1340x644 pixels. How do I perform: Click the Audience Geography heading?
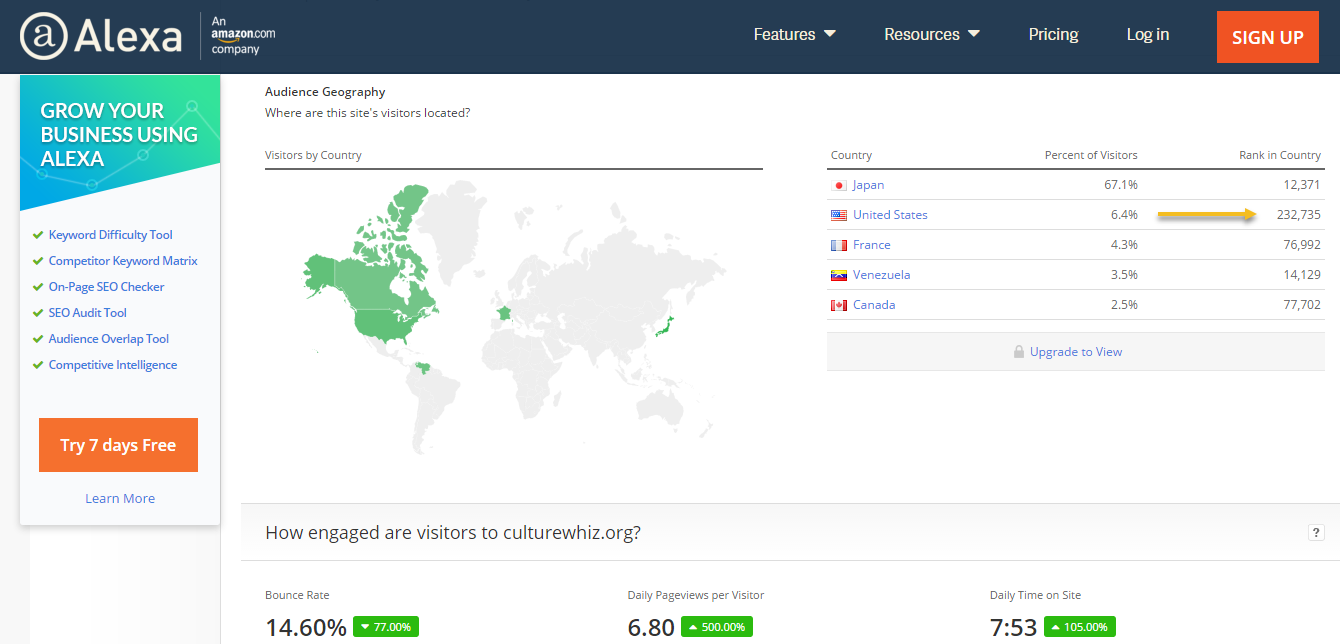(x=325, y=92)
